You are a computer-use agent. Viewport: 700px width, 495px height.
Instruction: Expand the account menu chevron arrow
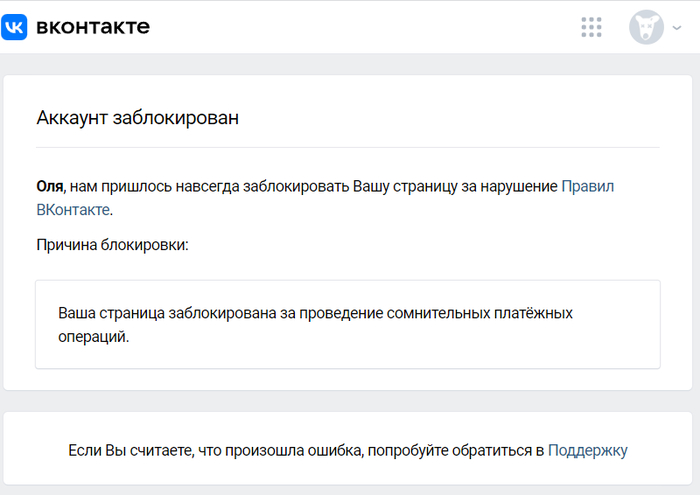(677, 28)
